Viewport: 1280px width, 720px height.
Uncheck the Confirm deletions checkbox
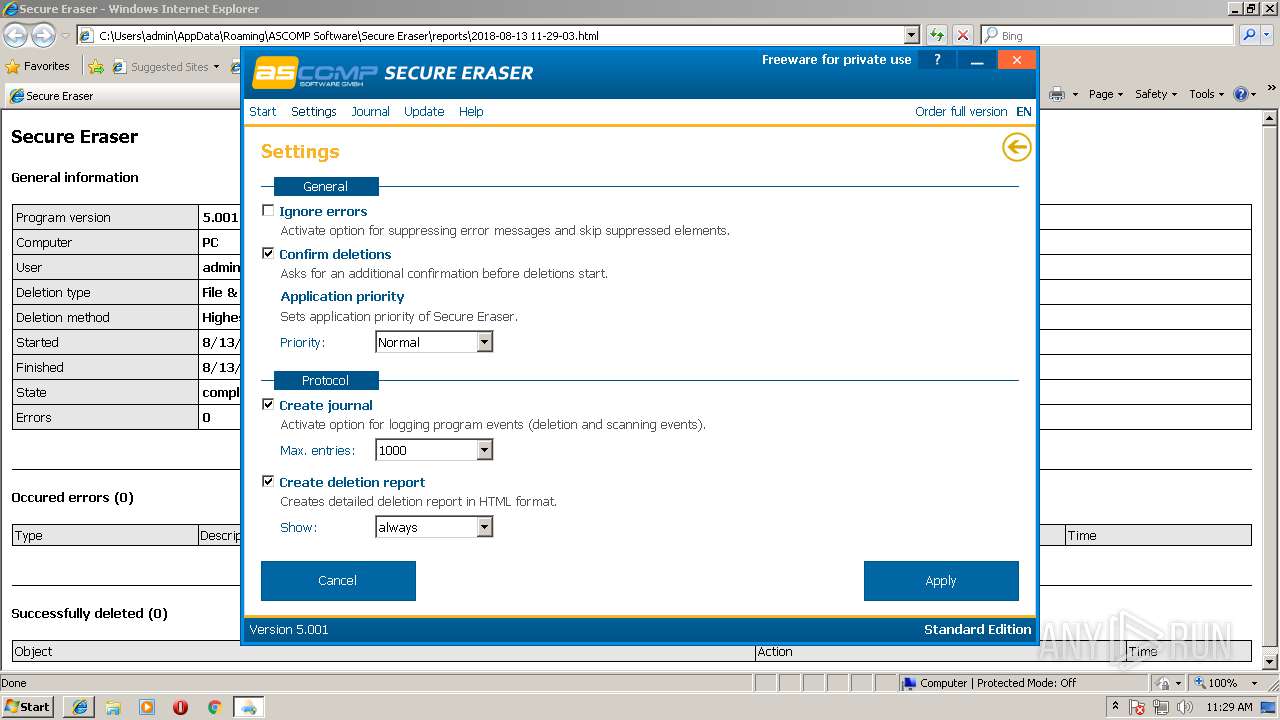click(268, 254)
